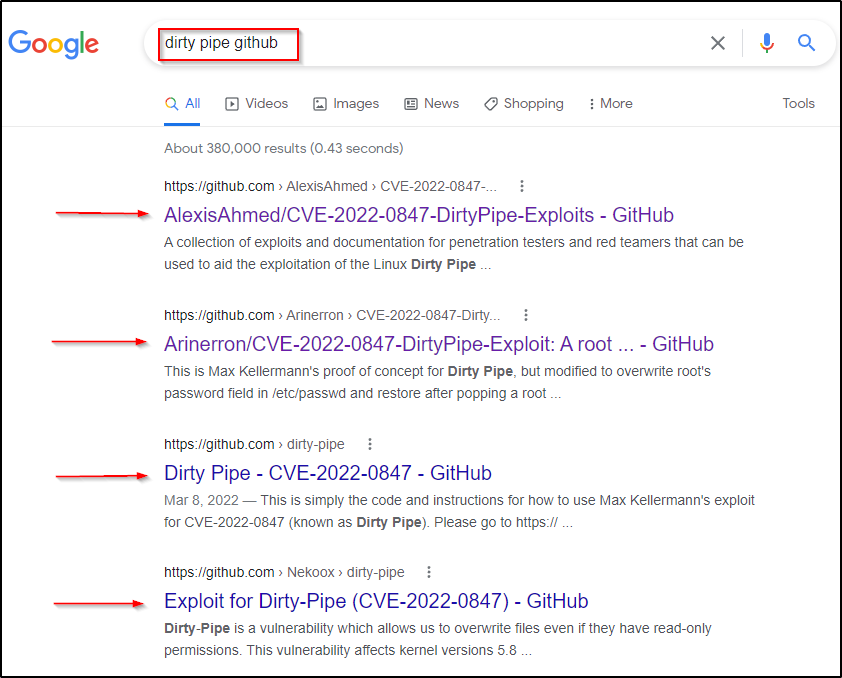Switch to the Videos tab

(x=257, y=104)
